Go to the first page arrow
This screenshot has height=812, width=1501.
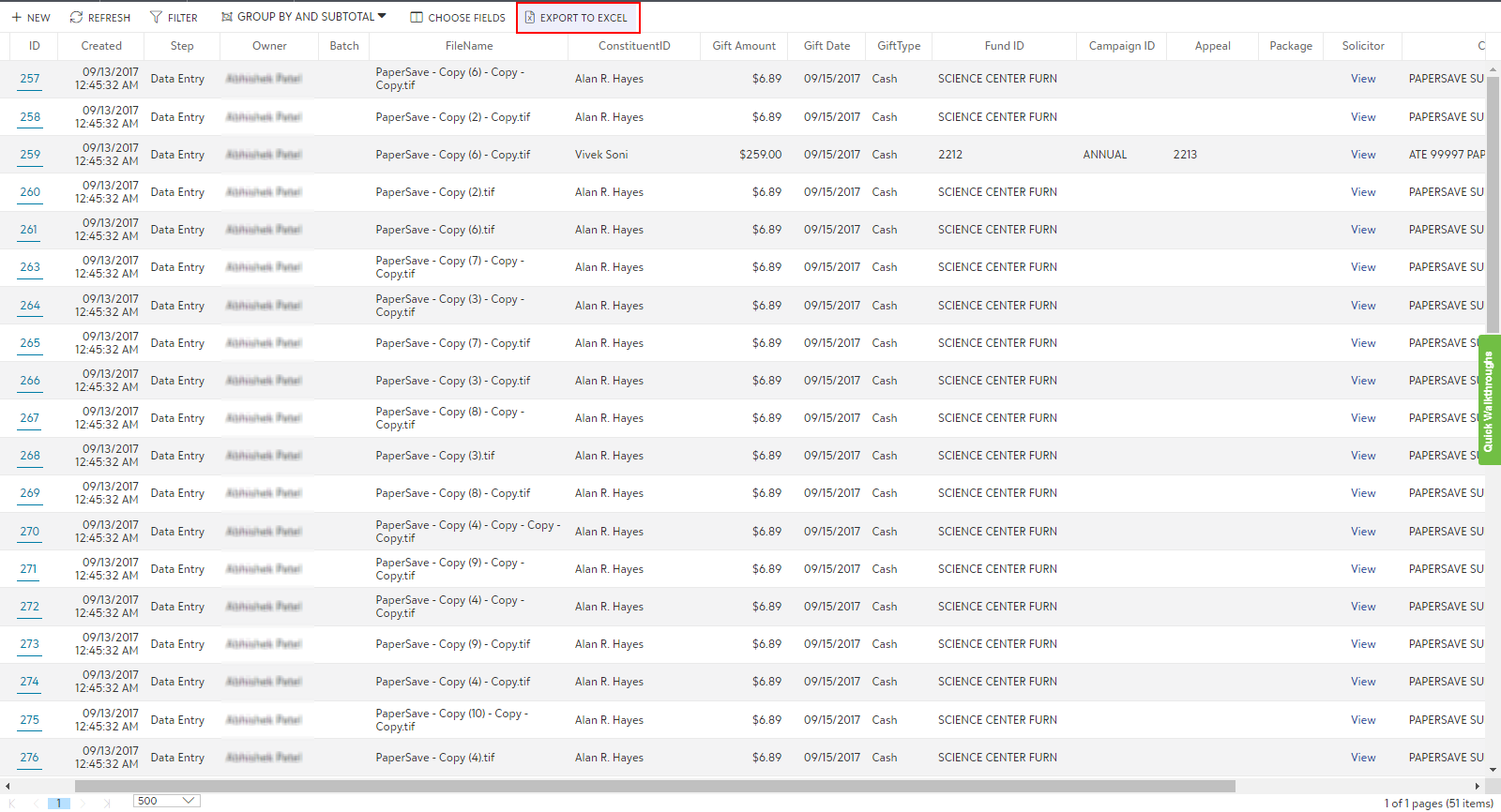[12, 803]
